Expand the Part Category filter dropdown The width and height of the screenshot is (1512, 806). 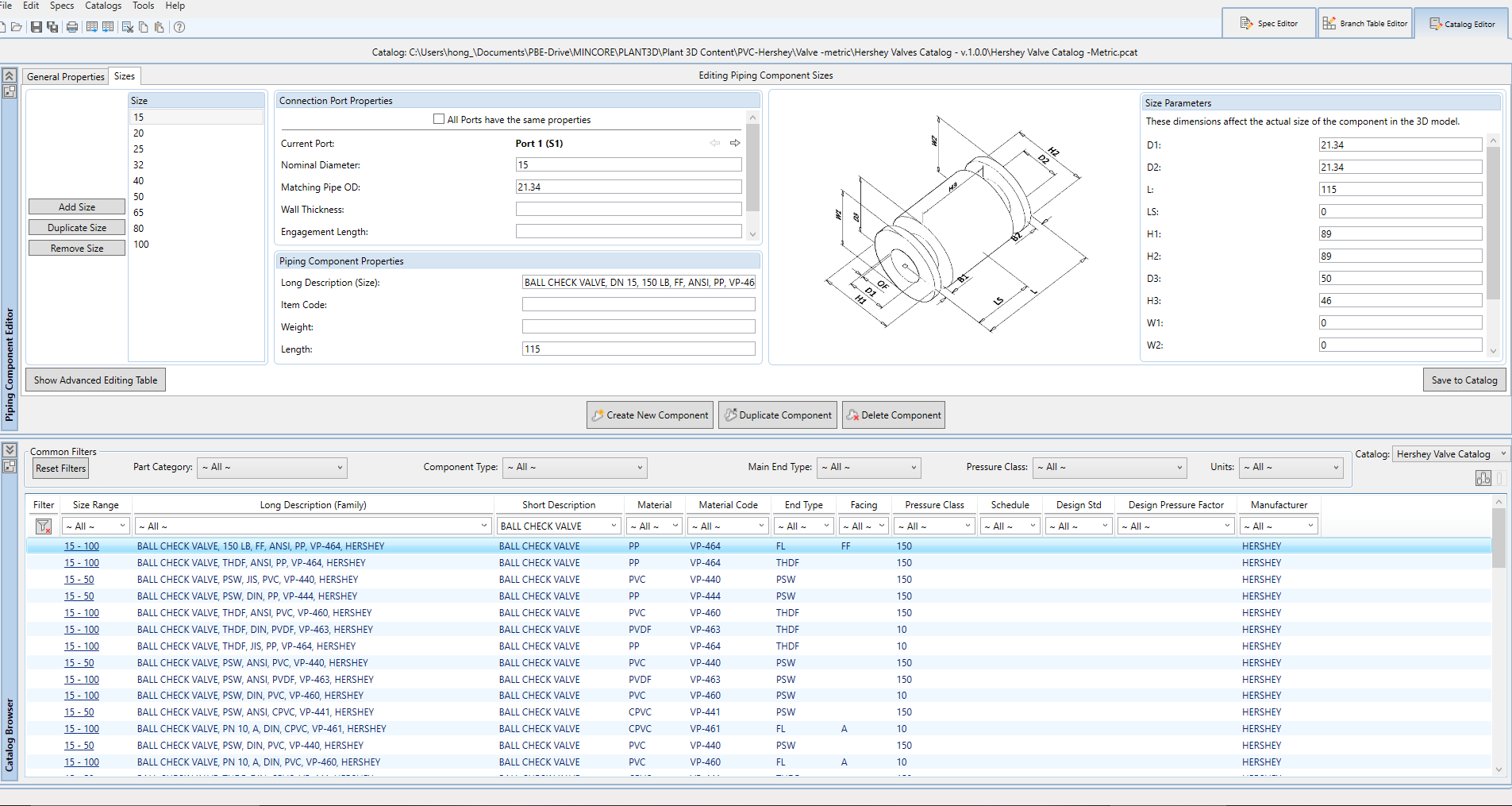pos(271,468)
